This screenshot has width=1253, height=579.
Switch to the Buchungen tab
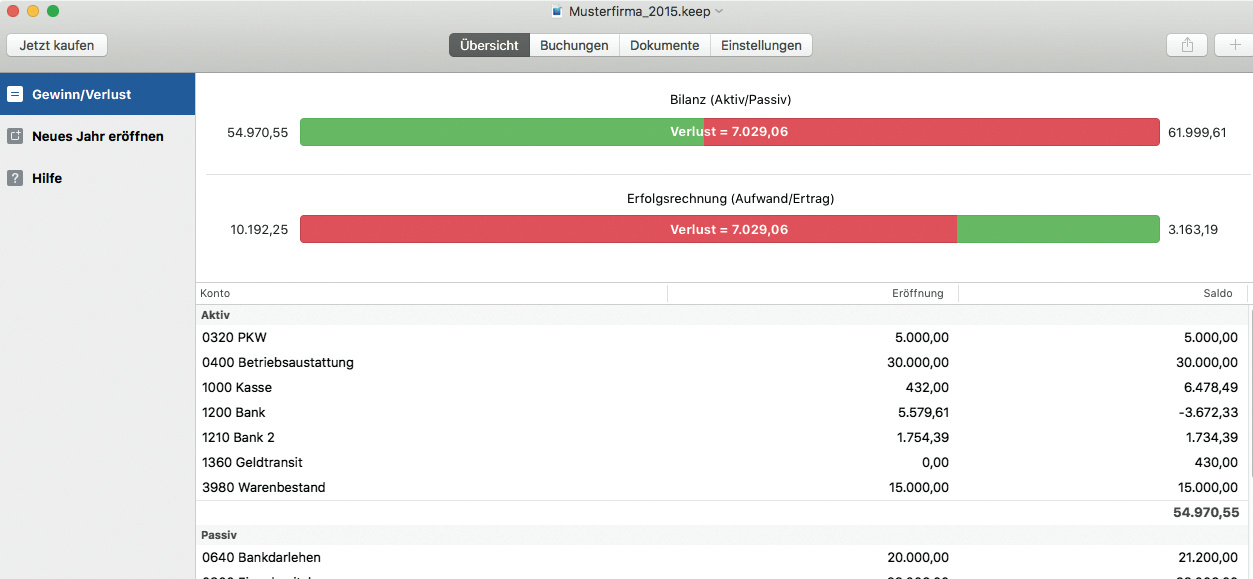coord(574,45)
